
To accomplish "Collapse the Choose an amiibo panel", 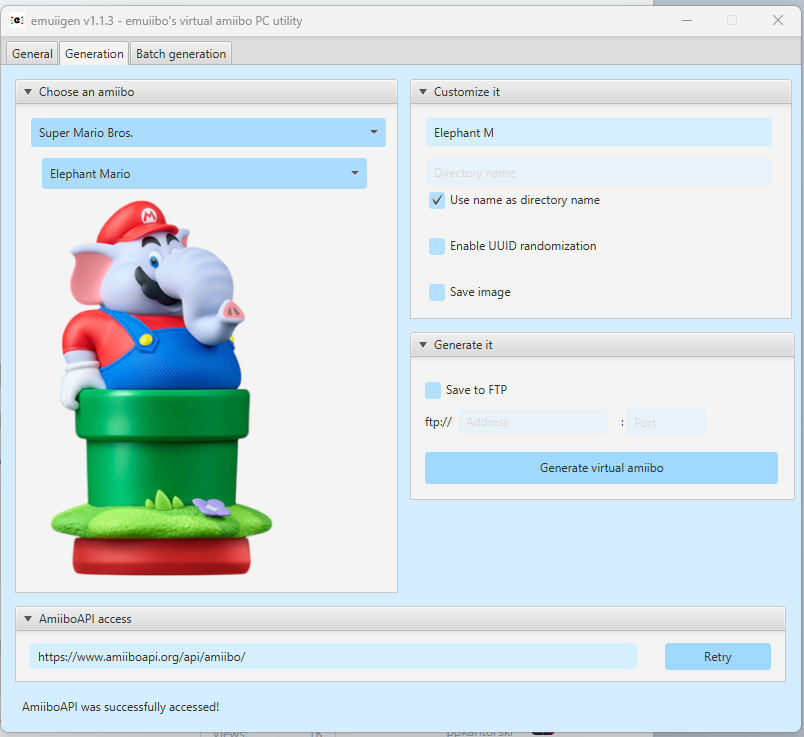I will [x=28, y=92].
